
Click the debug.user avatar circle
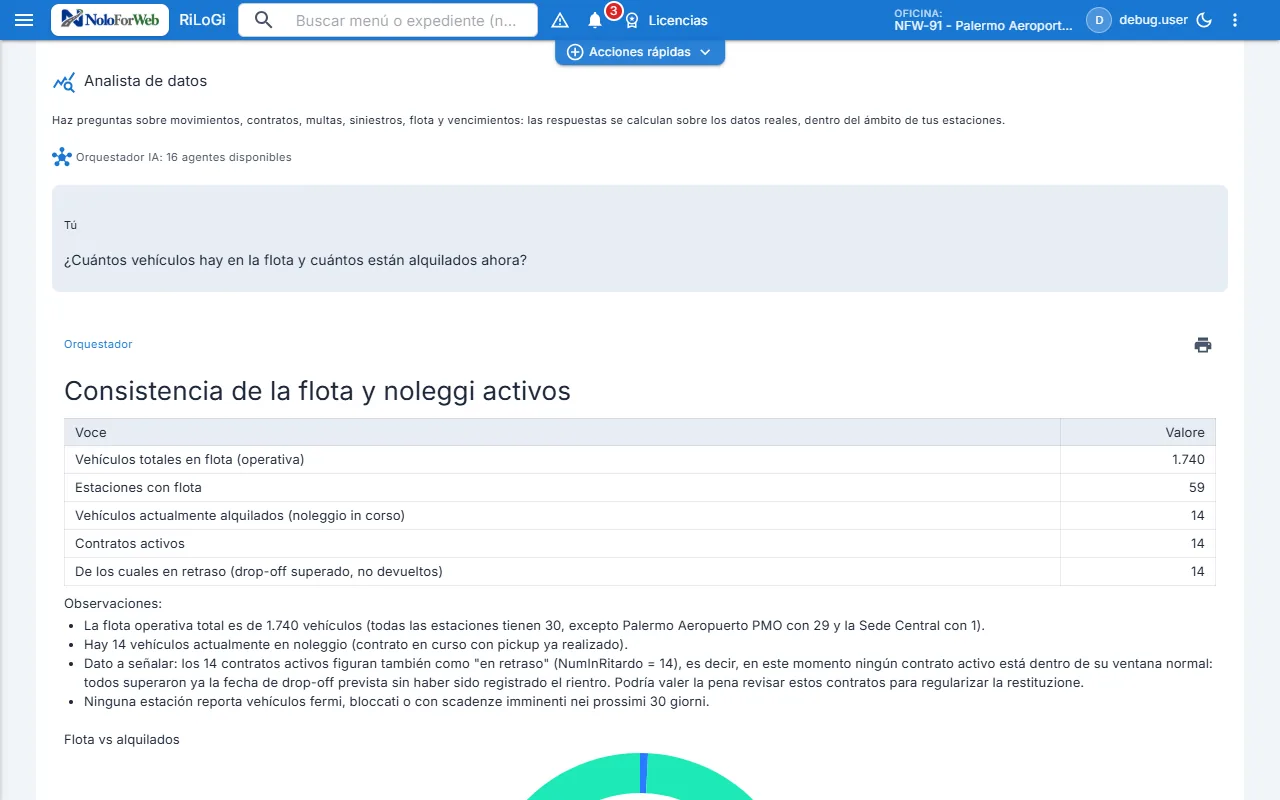tap(1099, 20)
